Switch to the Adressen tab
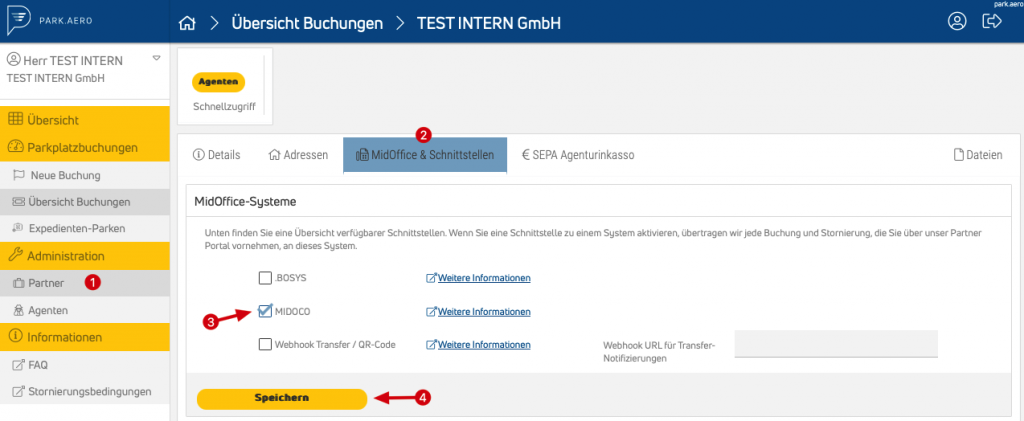1024x421 pixels. click(298, 155)
